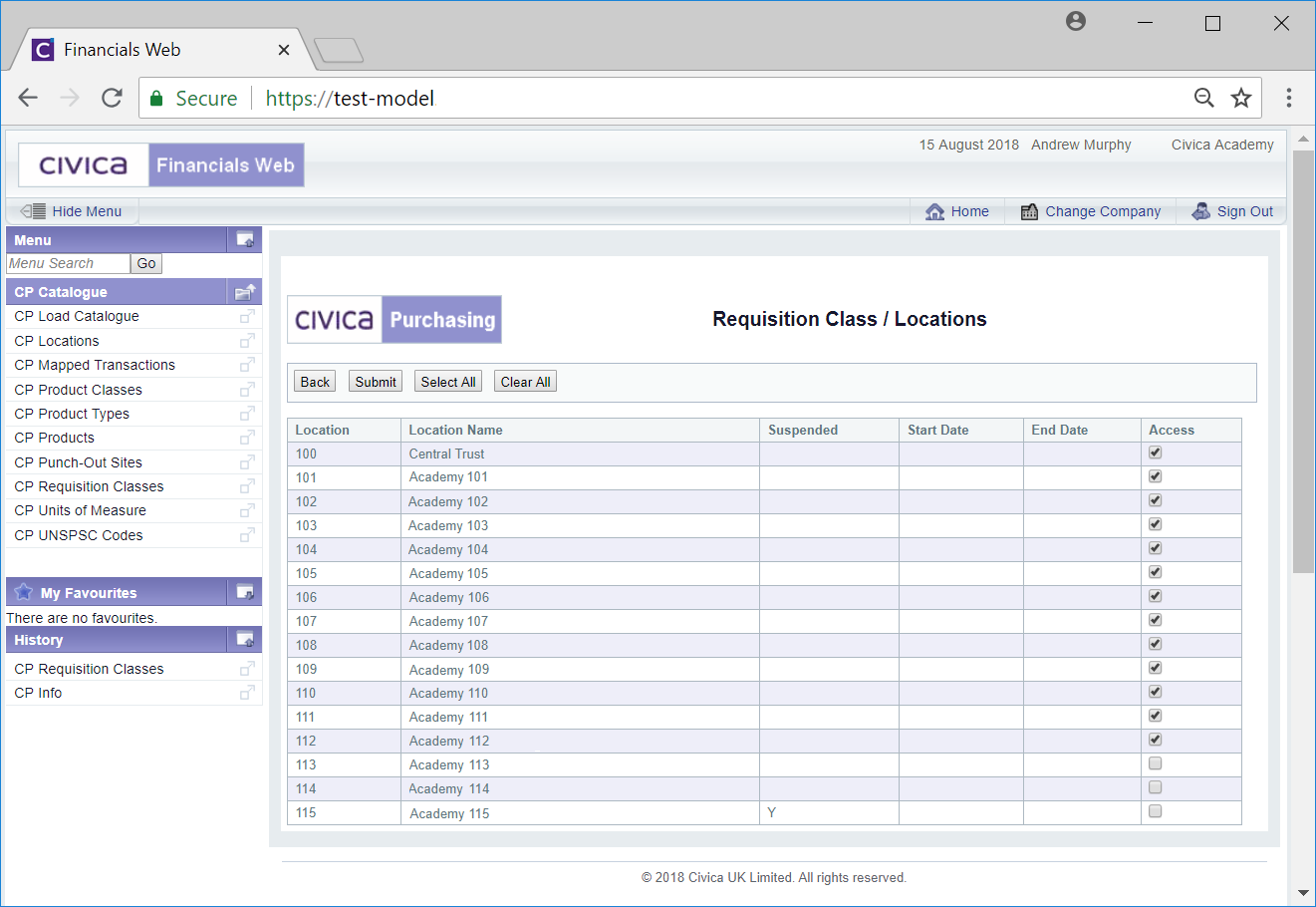This screenshot has width=1316, height=907.
Task: Uncheck Access for Academy 109
Action: (x=1156, y=668)
